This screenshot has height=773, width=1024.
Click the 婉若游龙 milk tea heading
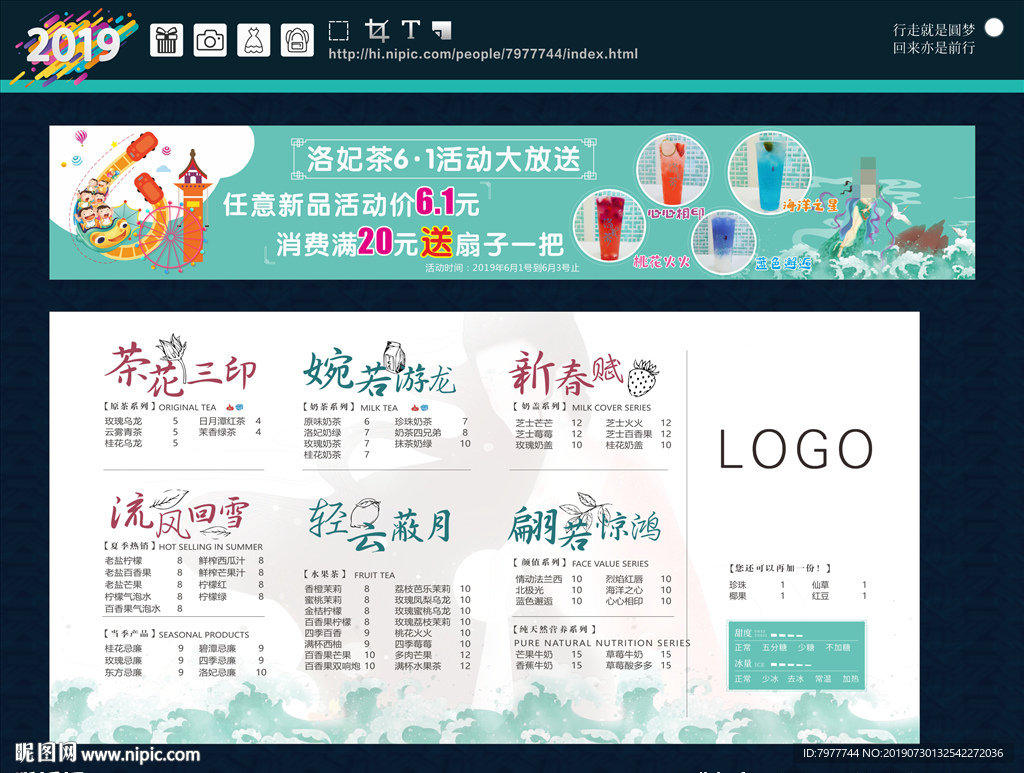380,372
